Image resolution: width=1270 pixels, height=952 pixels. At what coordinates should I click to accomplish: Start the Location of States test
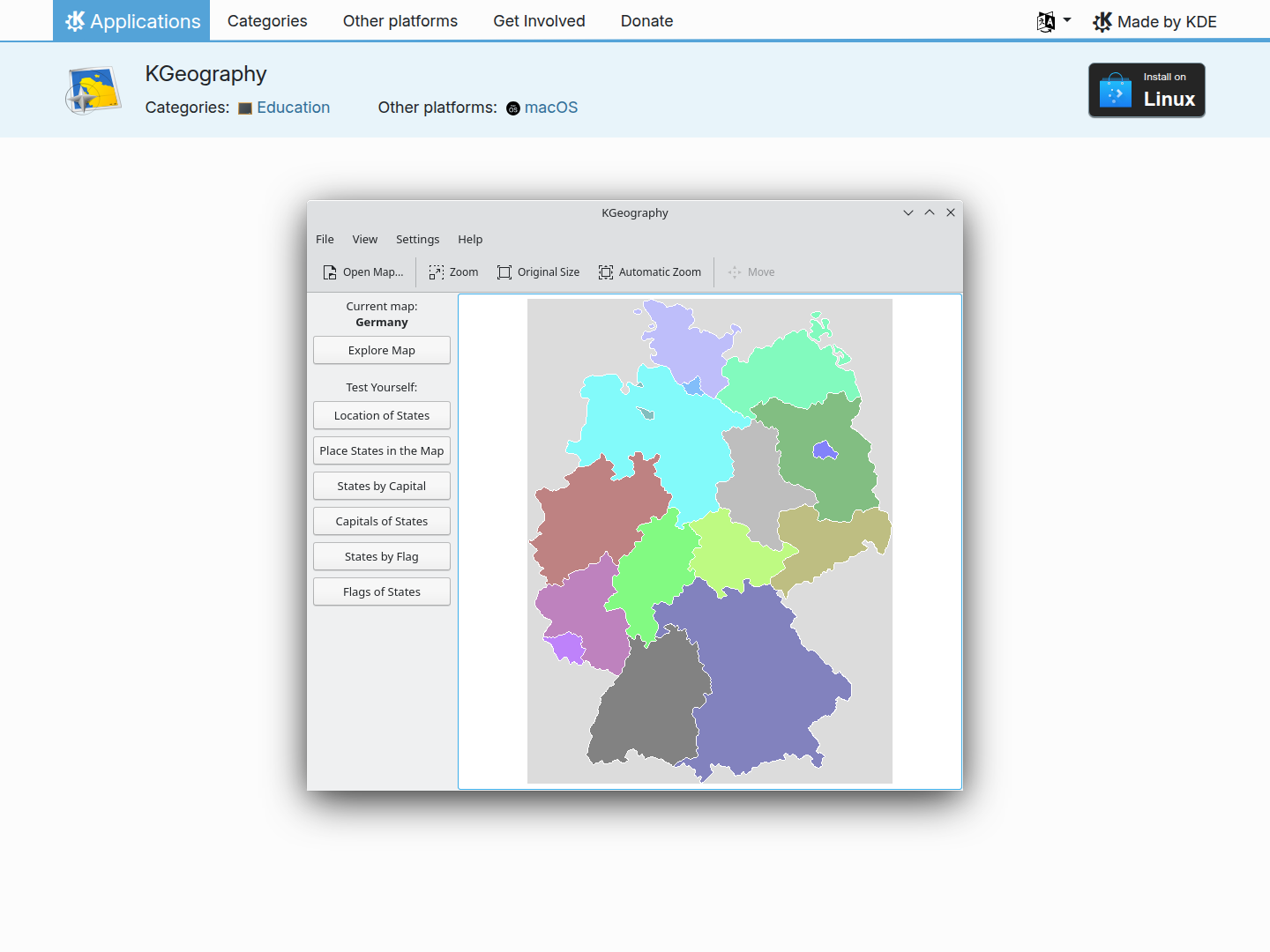pyautogui.click(x=382, y=415)
